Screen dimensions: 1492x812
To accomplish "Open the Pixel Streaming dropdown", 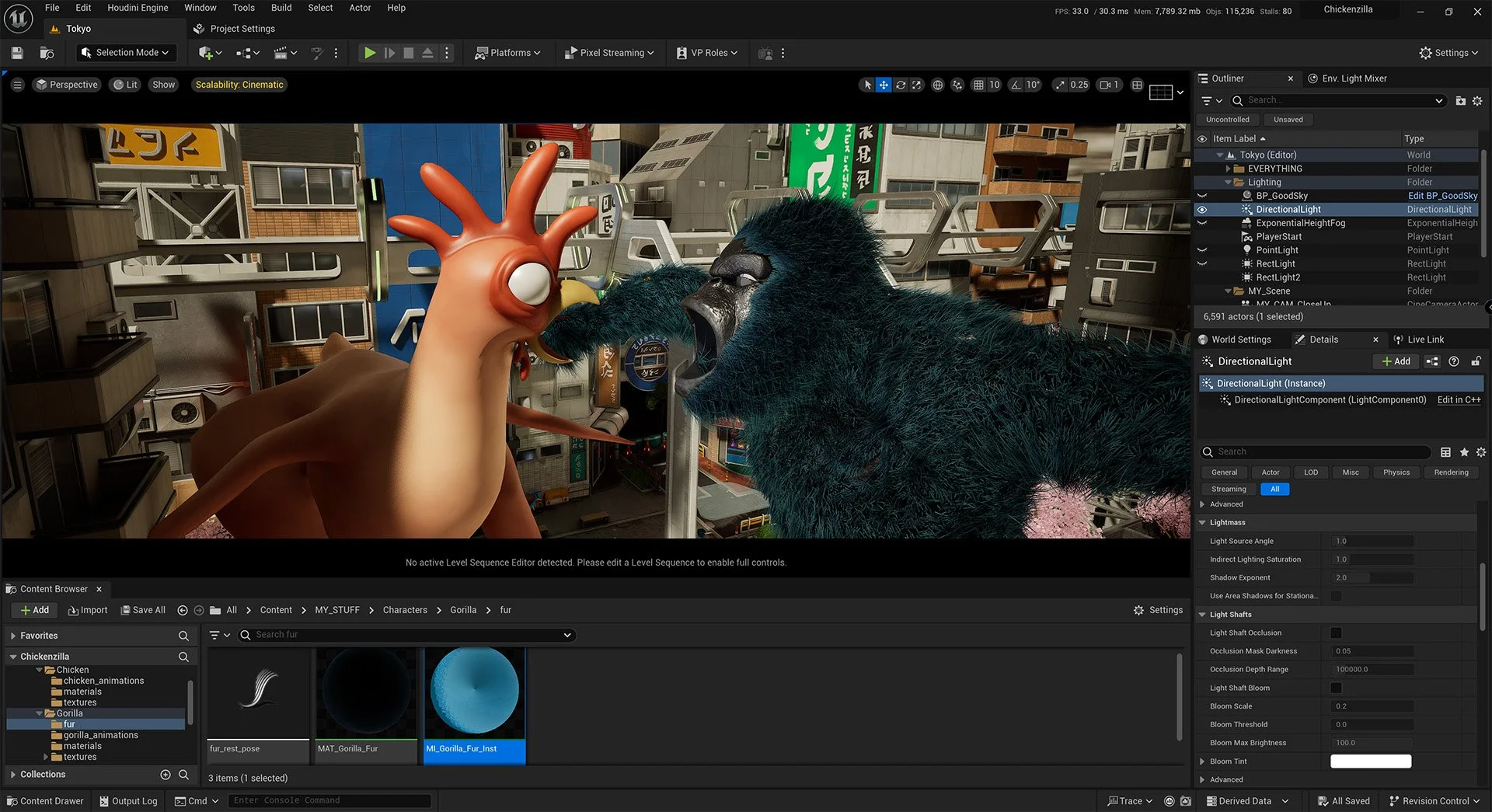I will click(x=609, y=53).
